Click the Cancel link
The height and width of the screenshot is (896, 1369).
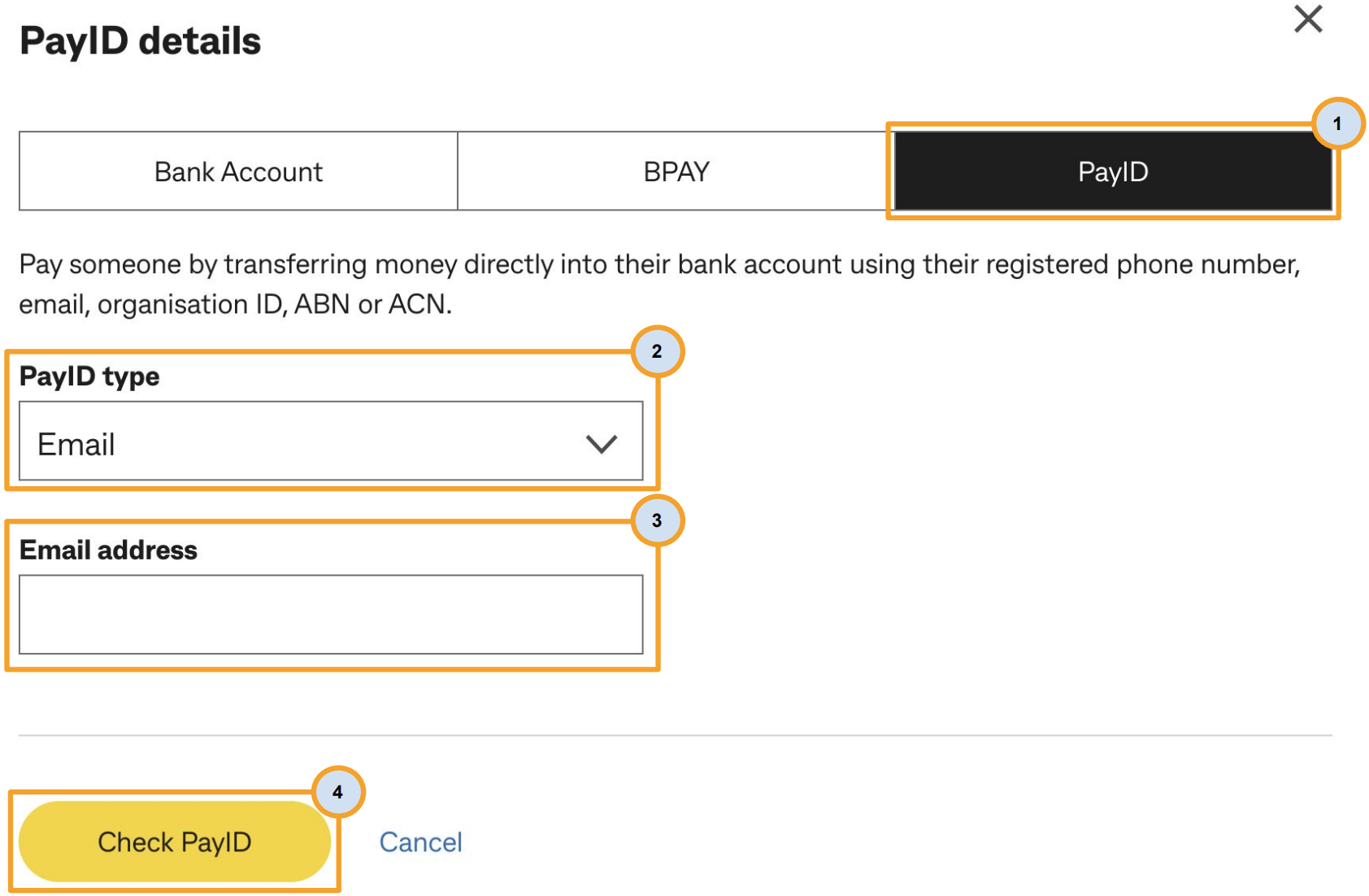tap(420, 842)
